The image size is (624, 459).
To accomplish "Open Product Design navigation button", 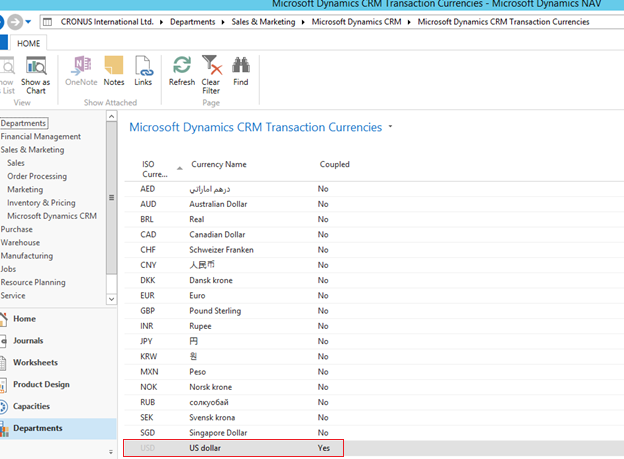I will (x=58, y=385).
